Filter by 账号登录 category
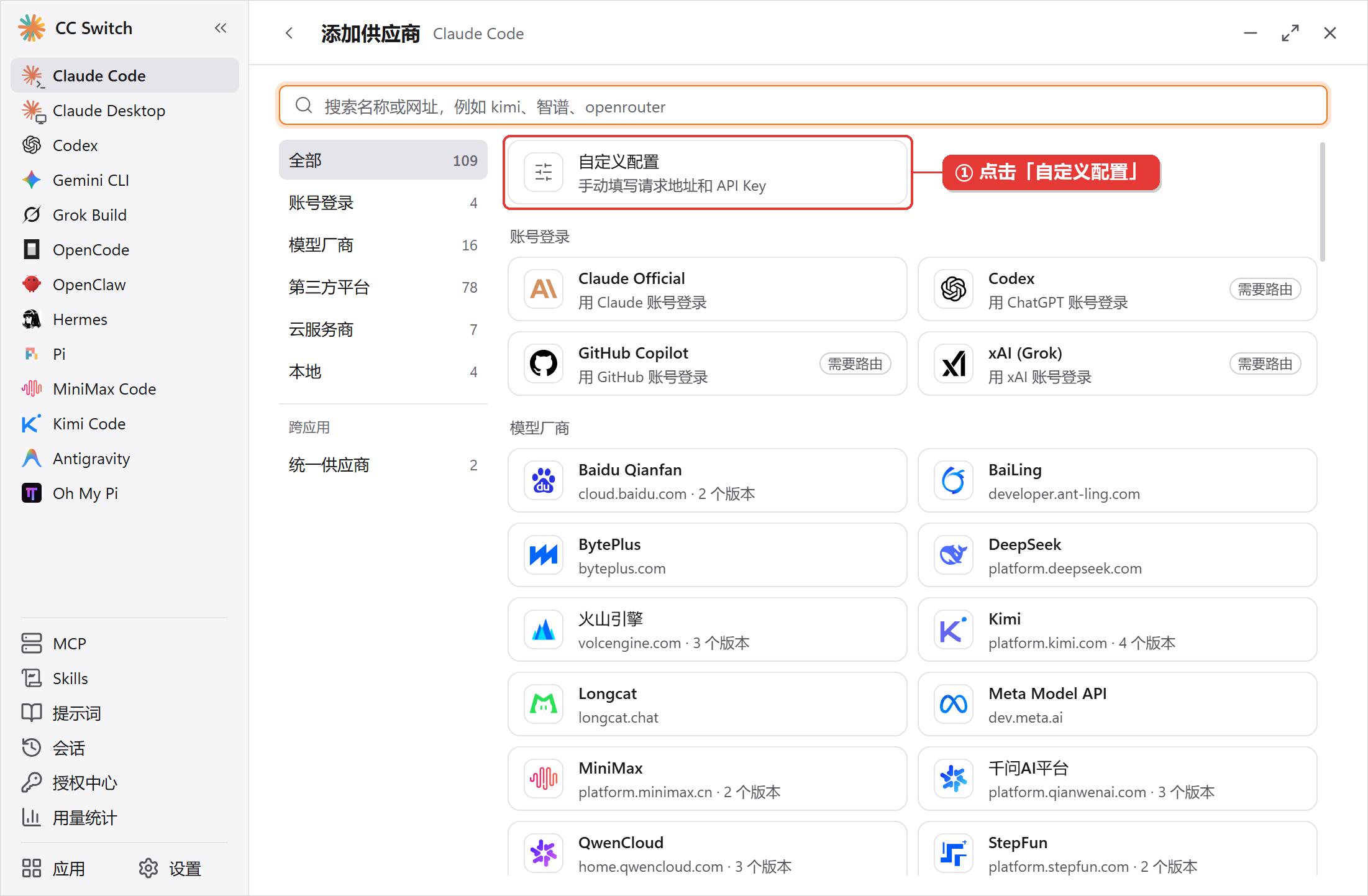 coord(383,203)
